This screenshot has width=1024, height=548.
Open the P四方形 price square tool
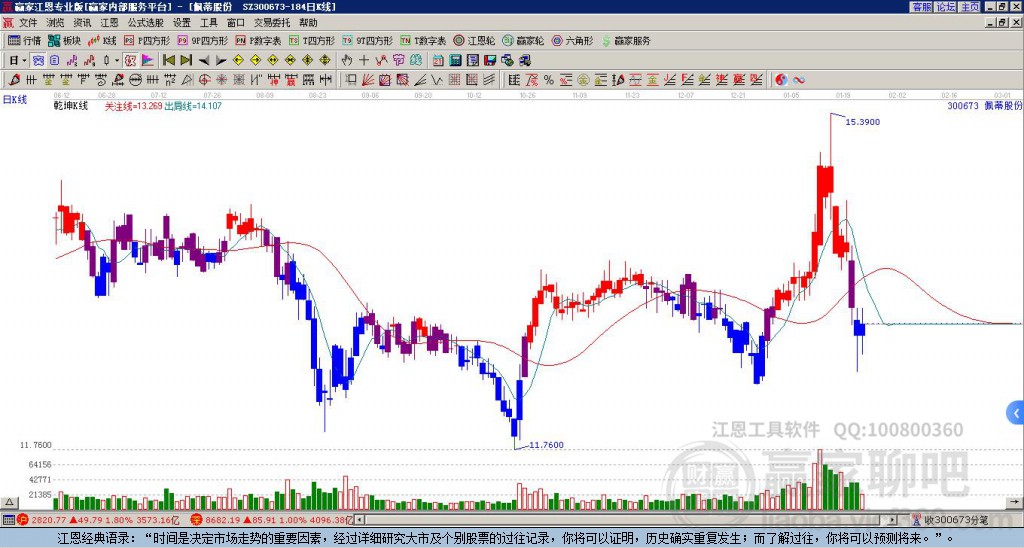146,40
